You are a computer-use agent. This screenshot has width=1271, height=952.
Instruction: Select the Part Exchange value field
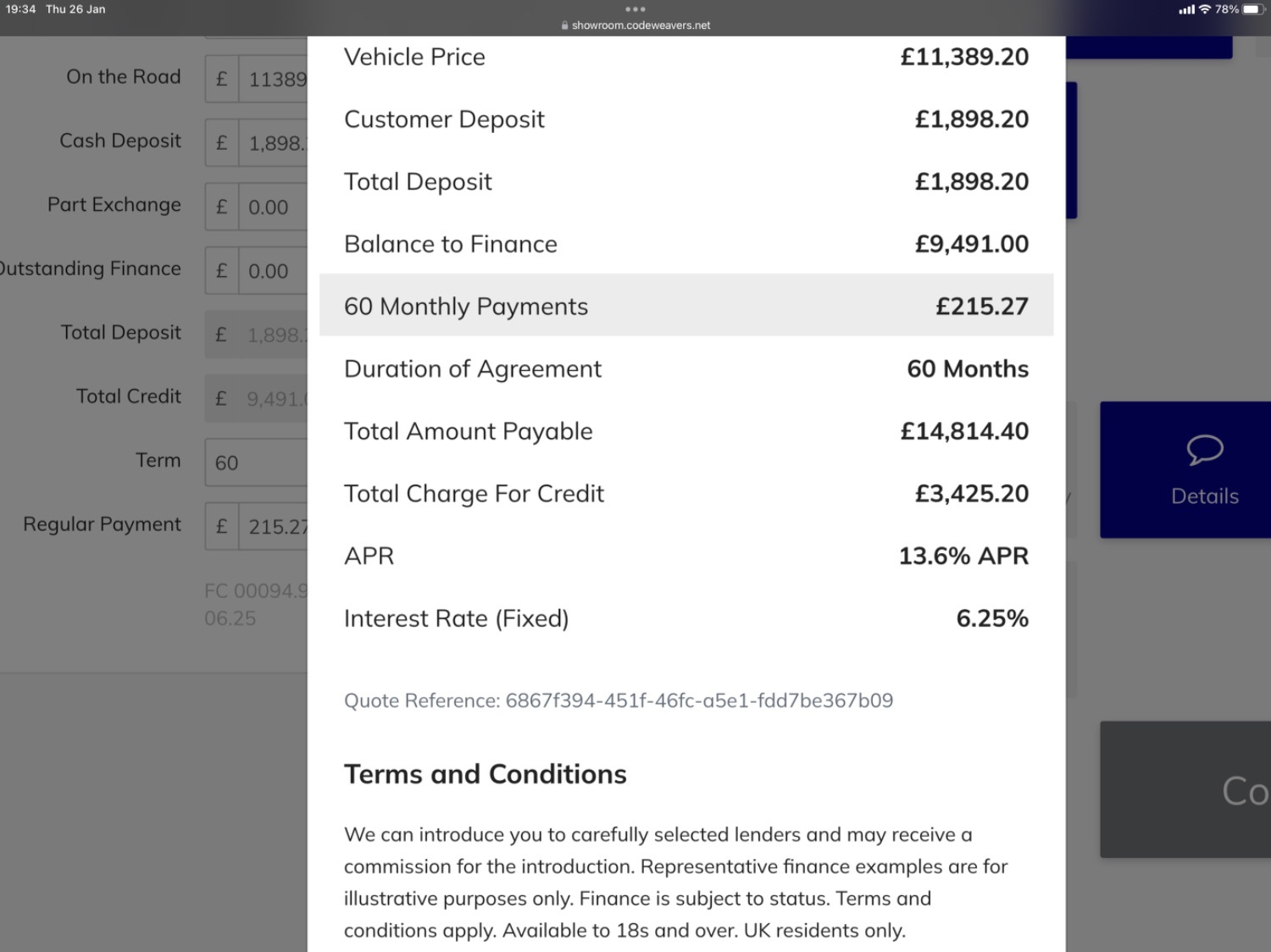click(x=256, y=207)
